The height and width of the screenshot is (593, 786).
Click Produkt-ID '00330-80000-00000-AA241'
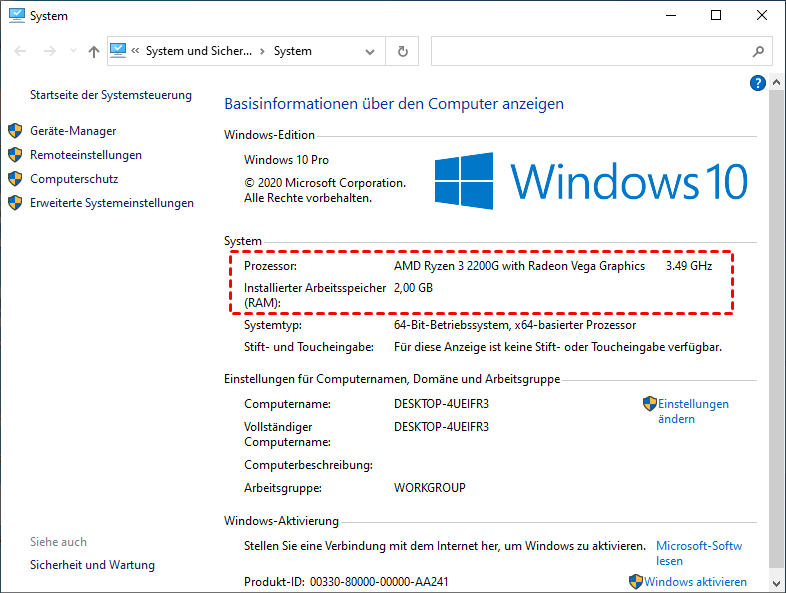379,582
